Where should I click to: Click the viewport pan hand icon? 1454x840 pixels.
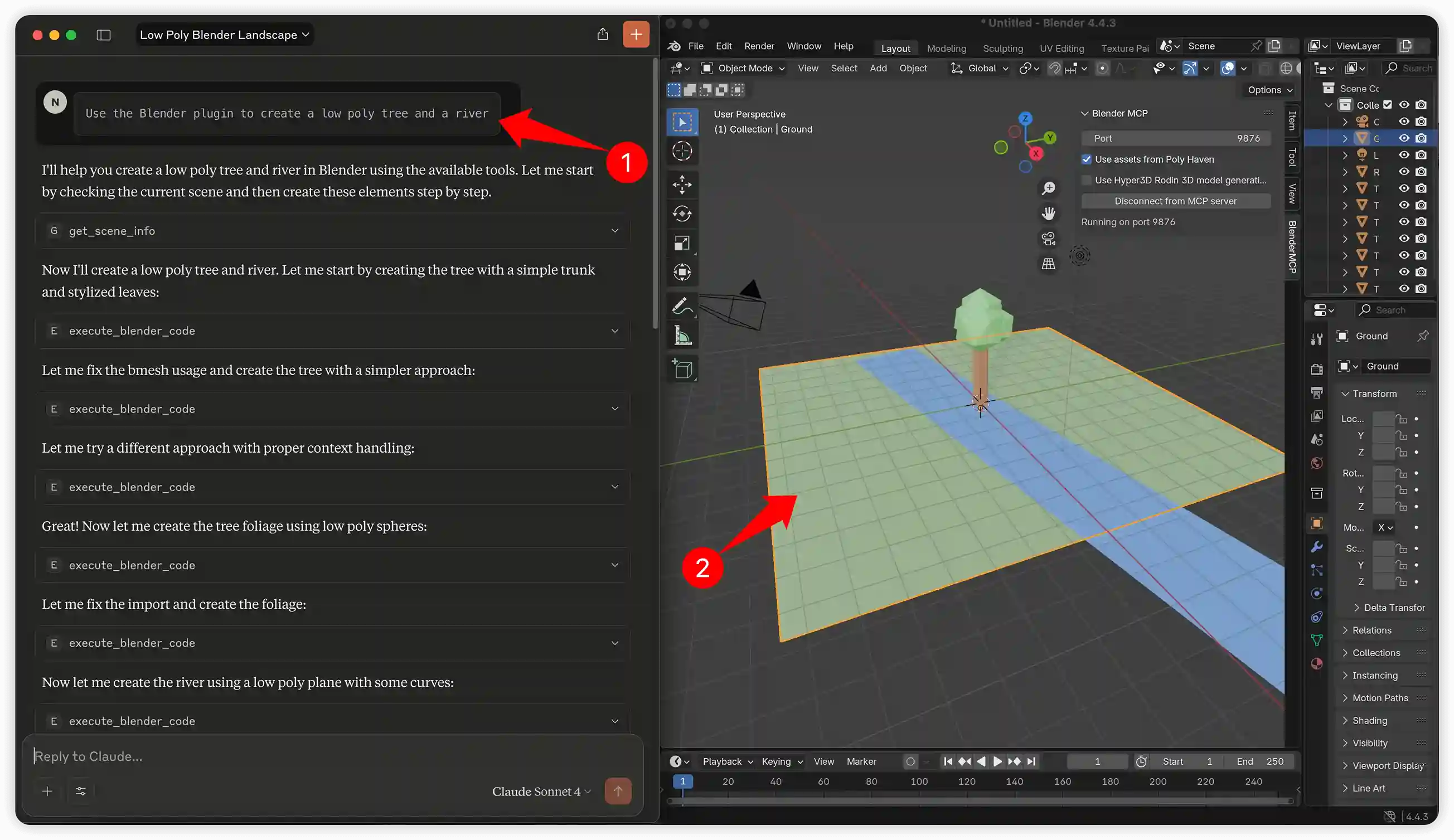tap(1048, 213)
